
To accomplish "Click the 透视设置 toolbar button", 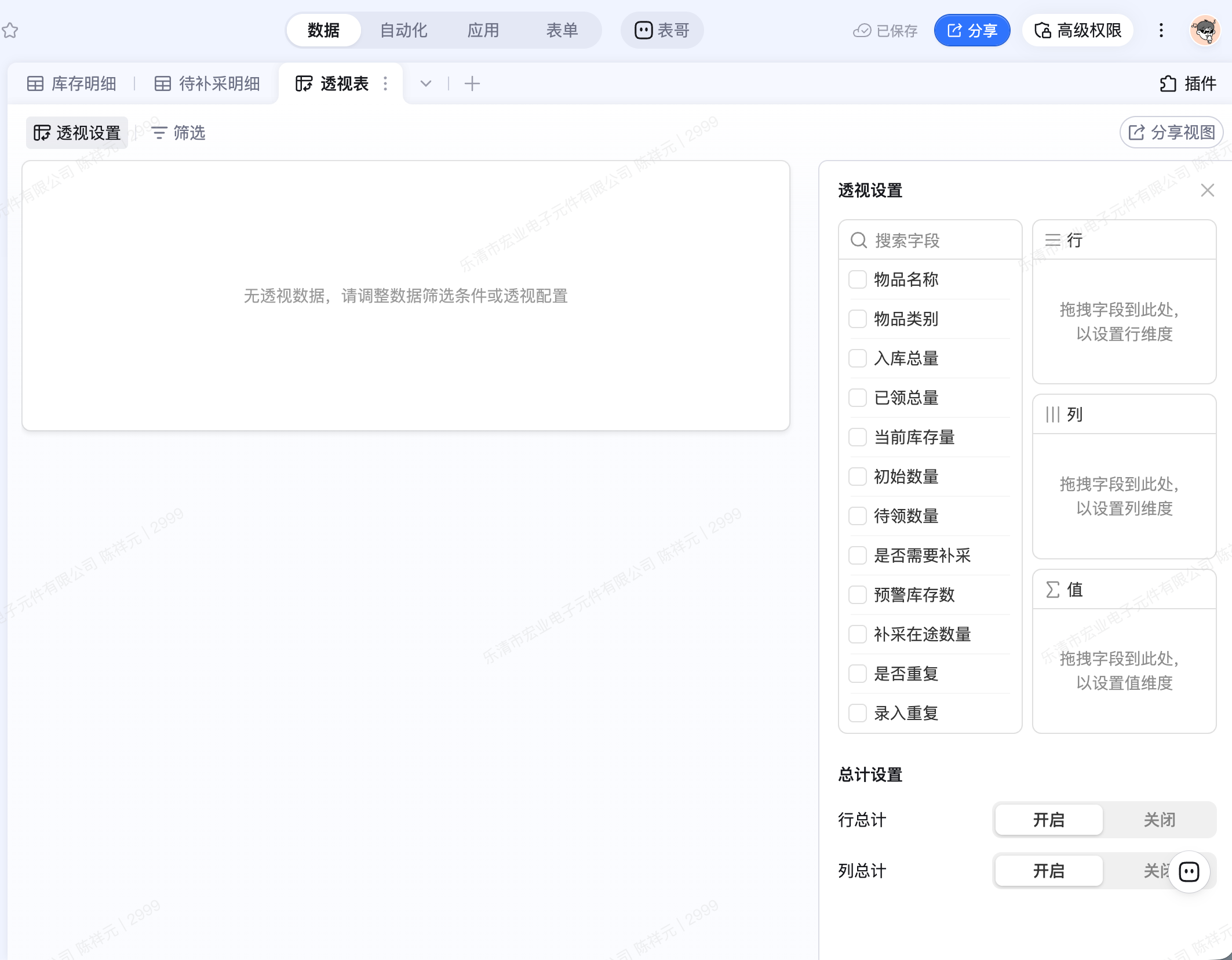I will (77, 133).
